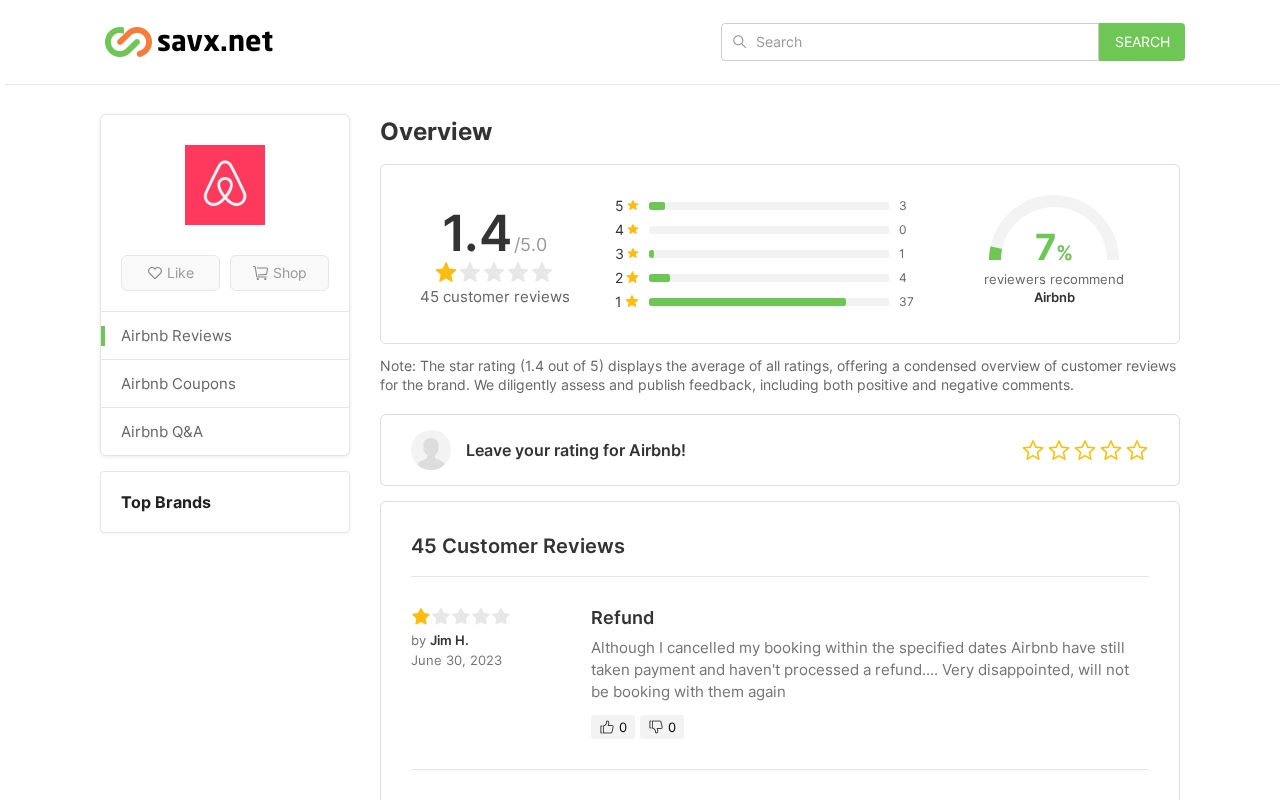Click the green SEARCH button
Viewport: 1280px width, 800px height.
coord(1142,42)
